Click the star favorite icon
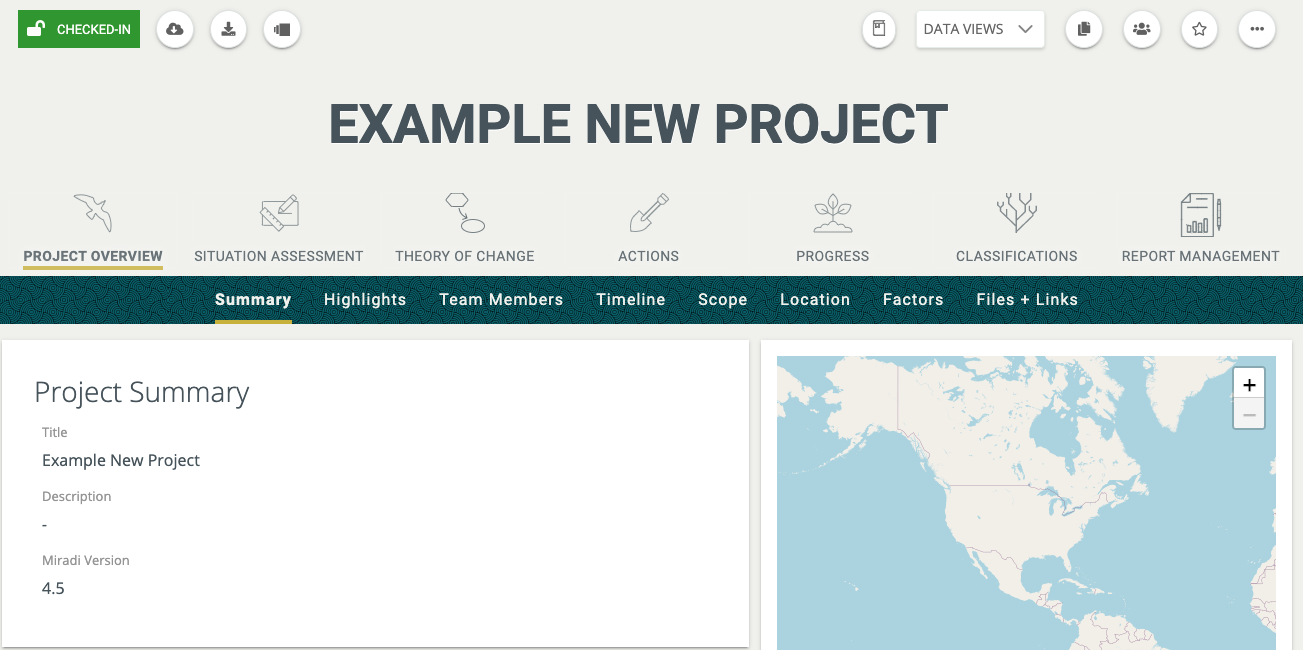Viewport: 1303px width, 650px height. coord(1199,30)
